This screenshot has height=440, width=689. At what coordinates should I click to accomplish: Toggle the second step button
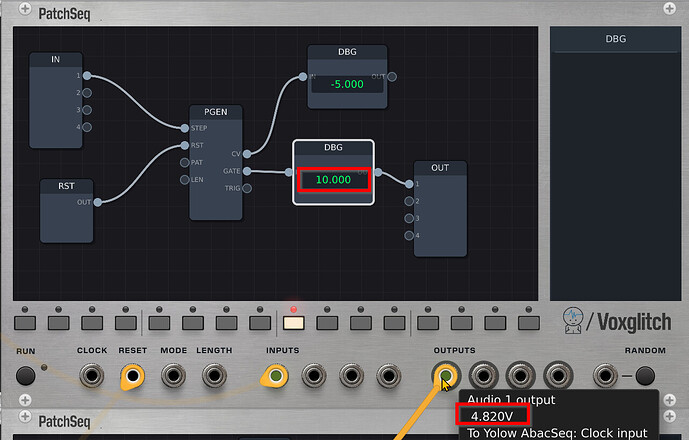tap(58, 323)
